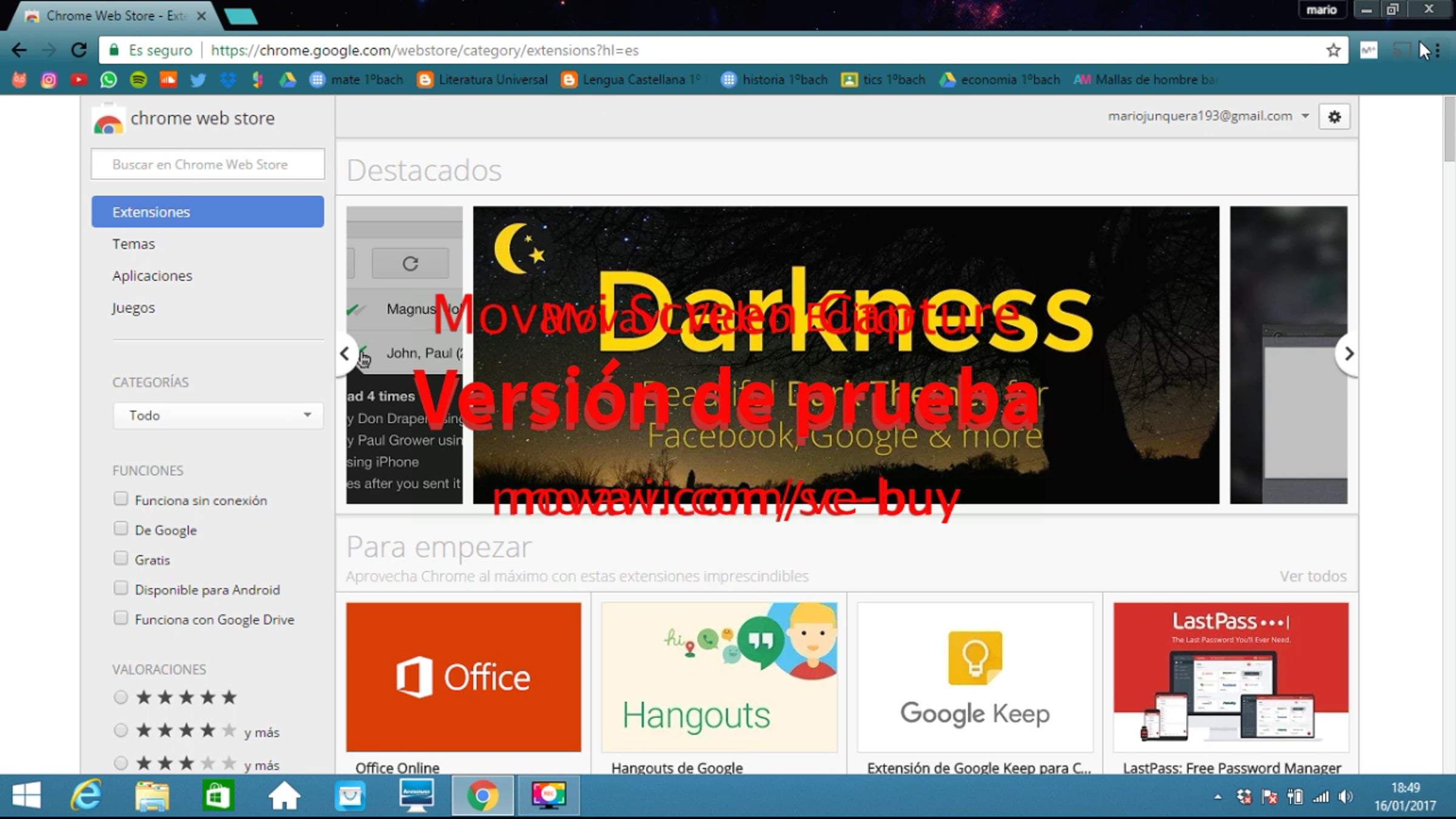Image resolution: width=1456 pixels, height=819 pixels.
Task: Open File Explorer from the taskbar
Action: point(152,795)
